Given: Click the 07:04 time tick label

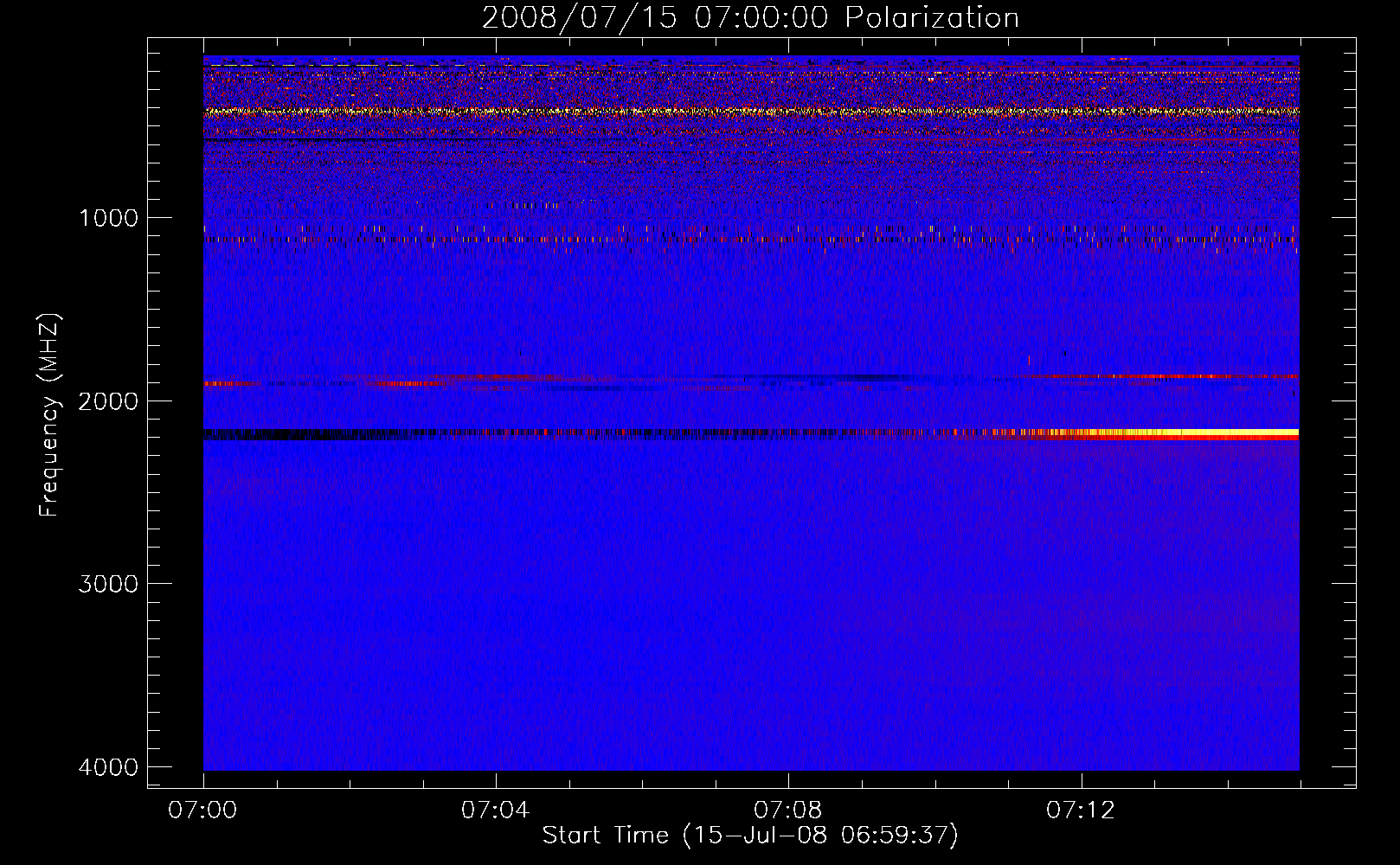Looking at the screenshot, I should tap(496, 811).
